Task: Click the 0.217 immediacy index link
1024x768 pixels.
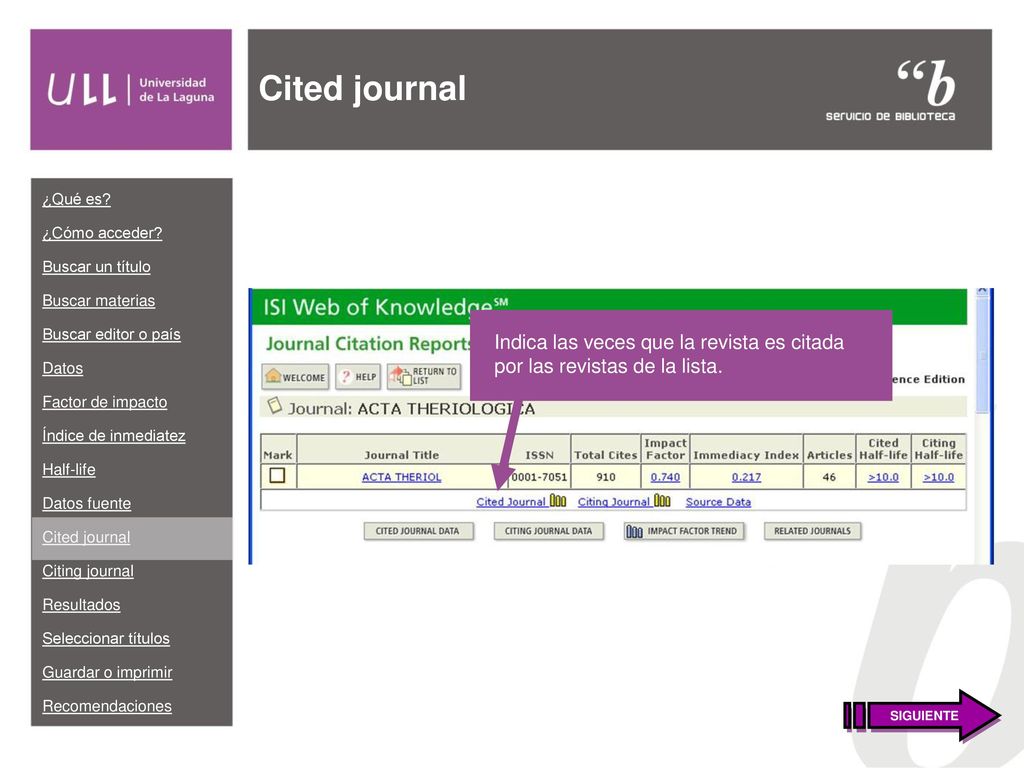Action: point(746,477)
